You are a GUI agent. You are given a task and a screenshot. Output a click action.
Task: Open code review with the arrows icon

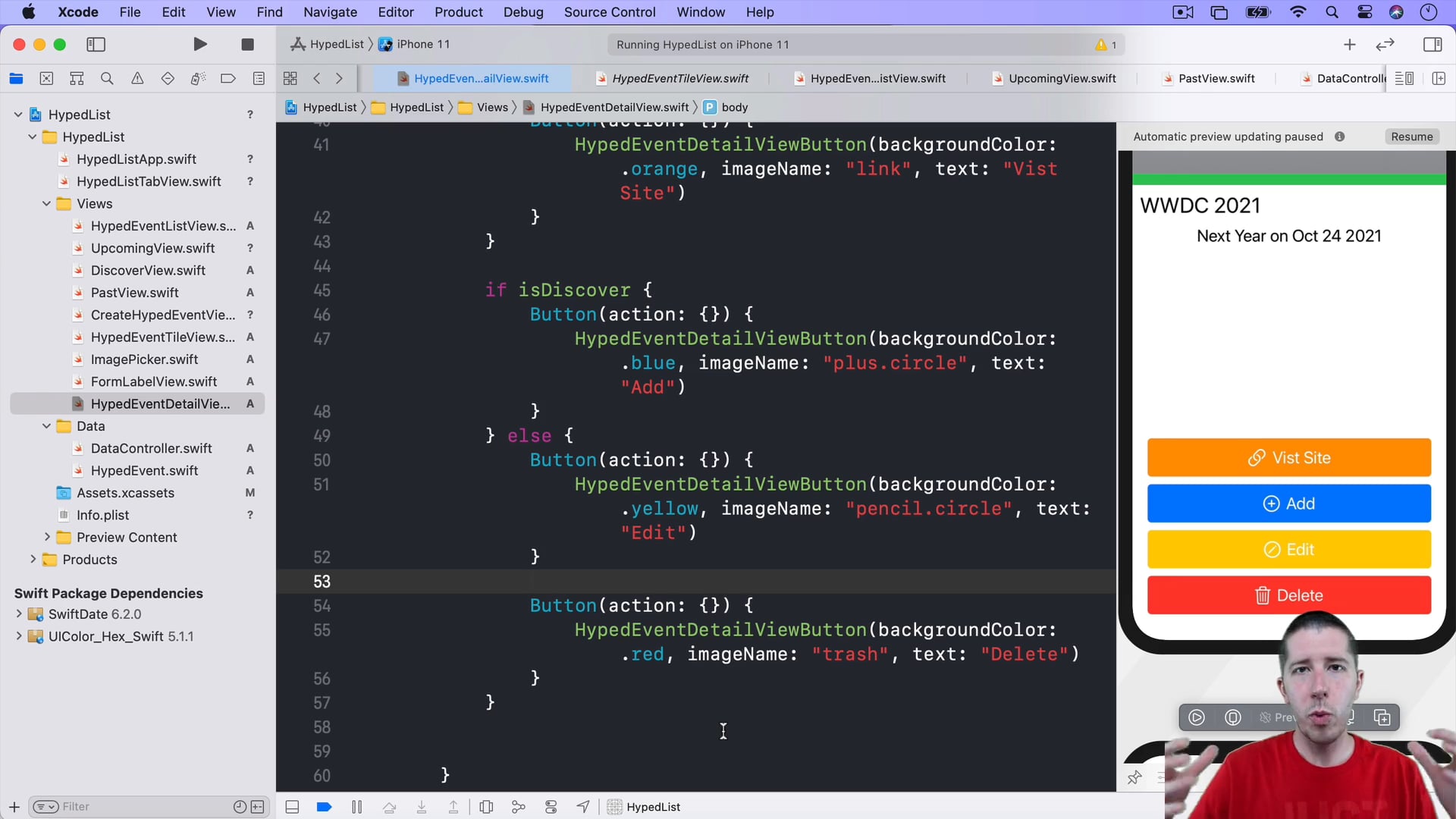1385,45
